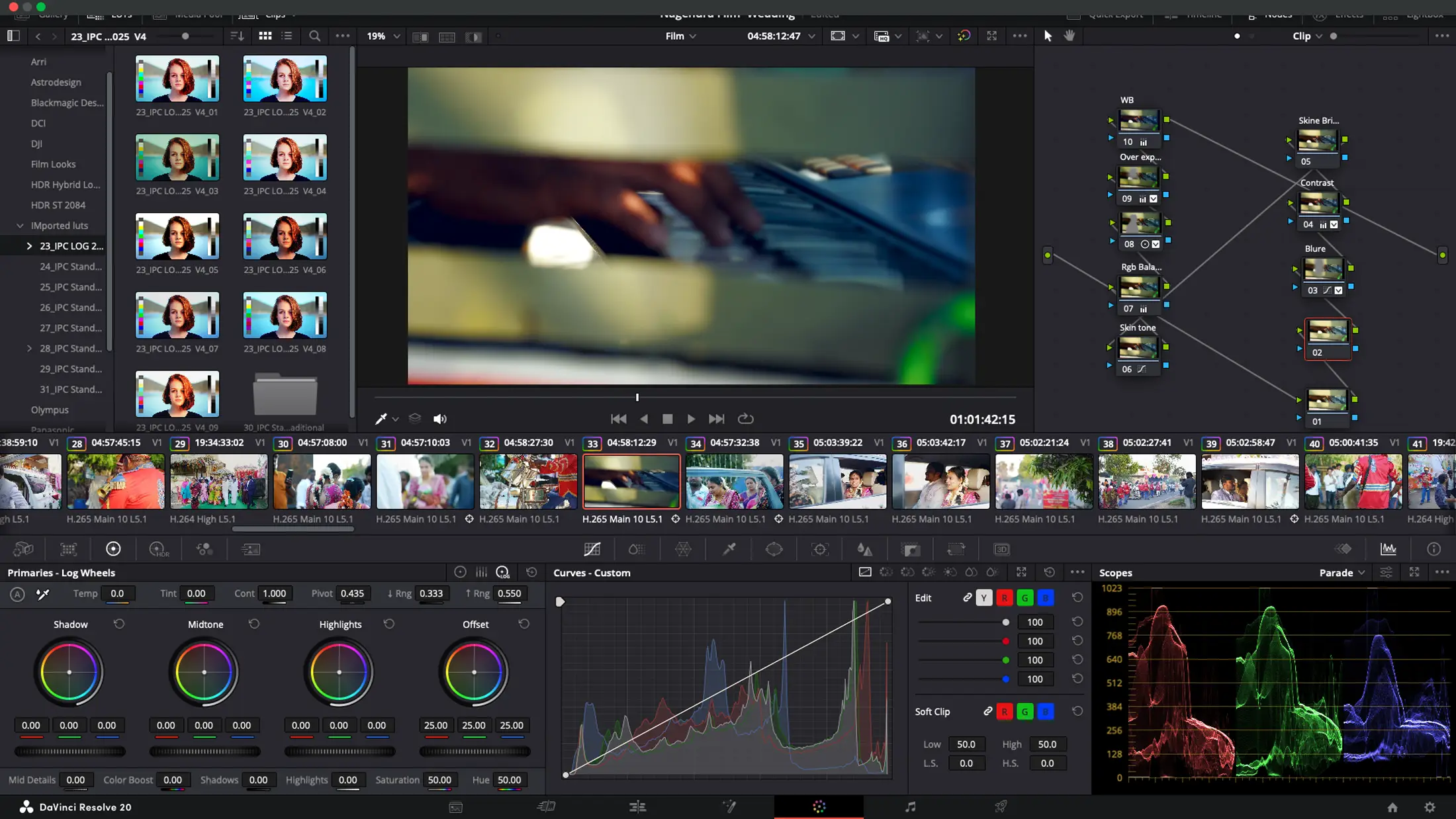The height and width of the screenshot is (819, 1456).
Task: Open LUT sort order options
Action: tap(237, 36)
